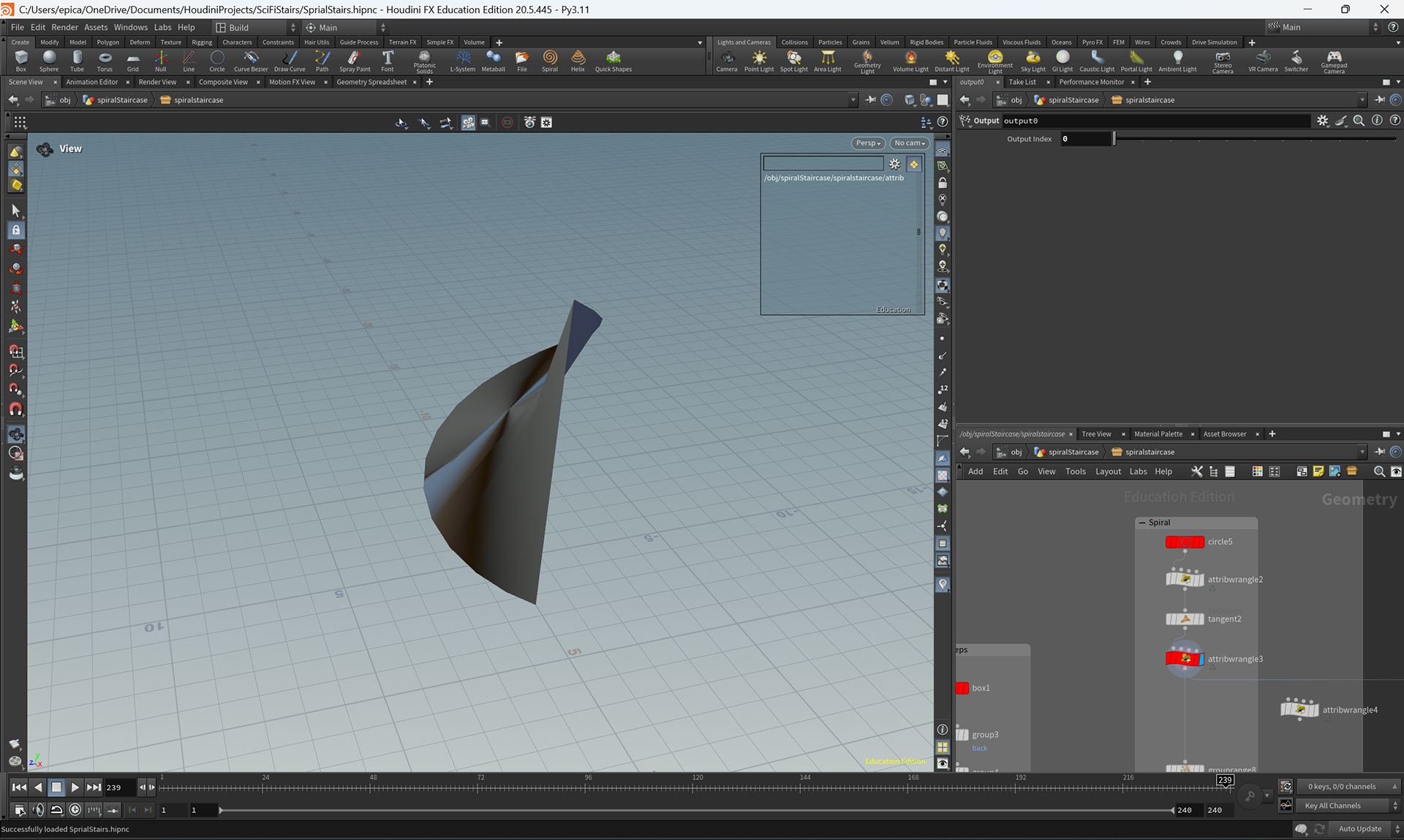Switch to the Geometry Spreadsheet tab

point(371,82)
